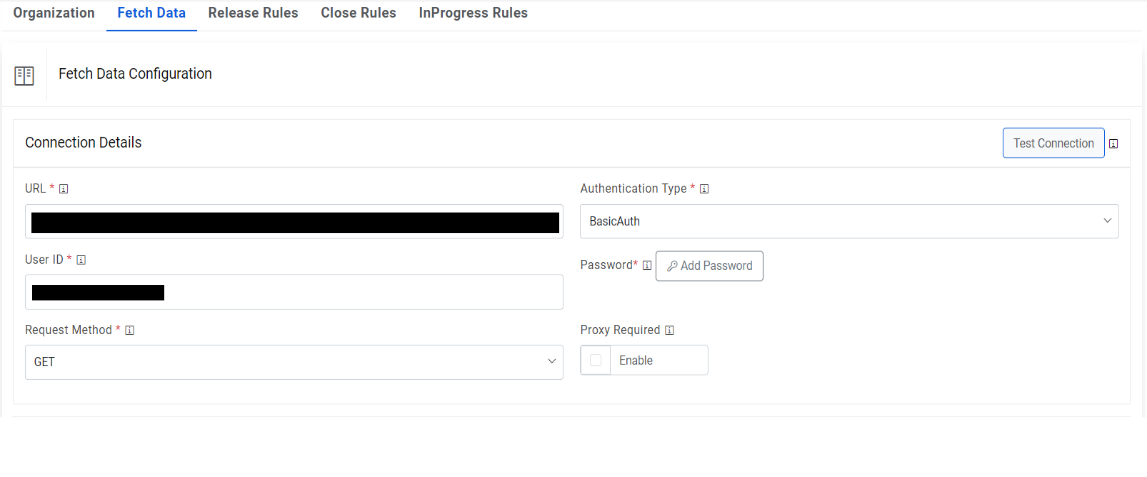
Task: Open the Authentication Type dropdown
Action: click(849, 221)
